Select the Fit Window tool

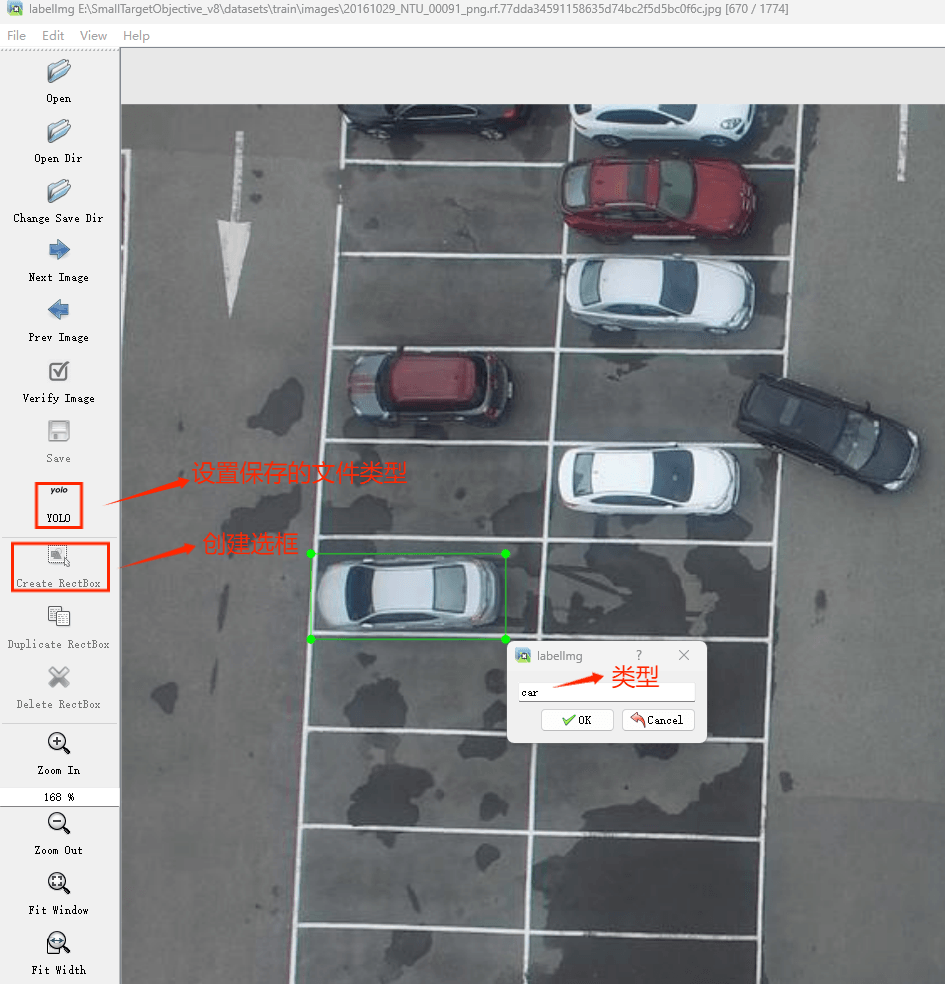(x=59, y=884)
